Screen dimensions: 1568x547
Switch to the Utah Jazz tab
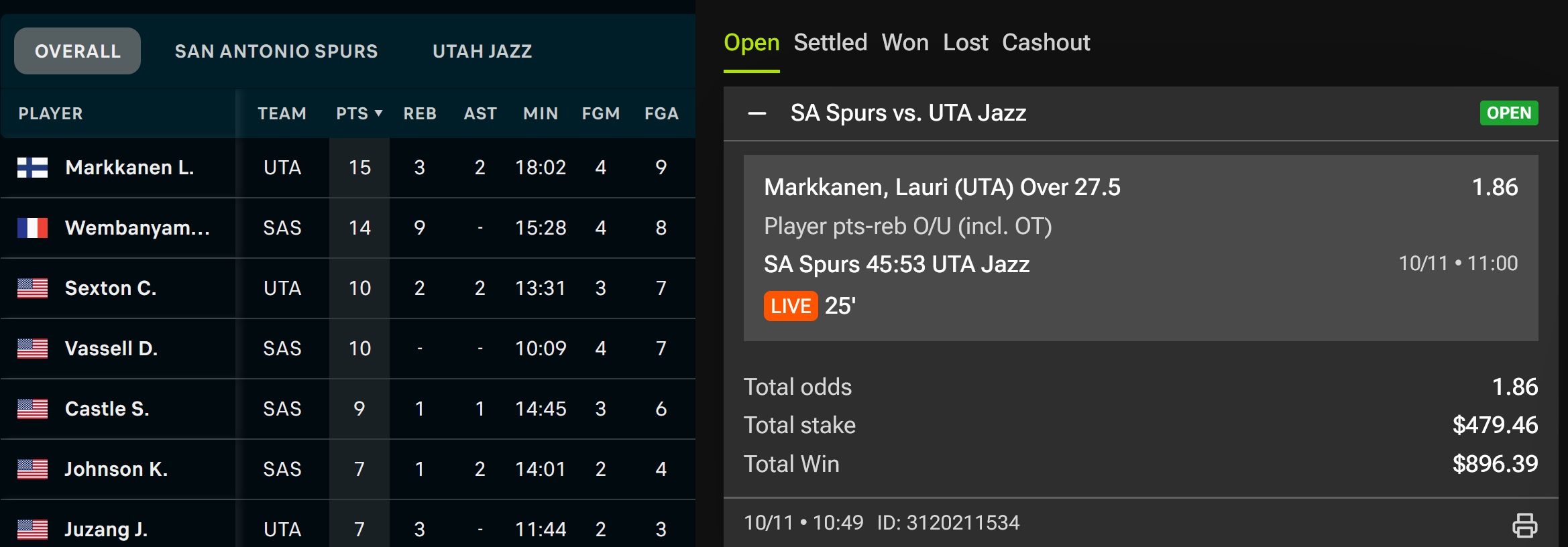(482, 51)
